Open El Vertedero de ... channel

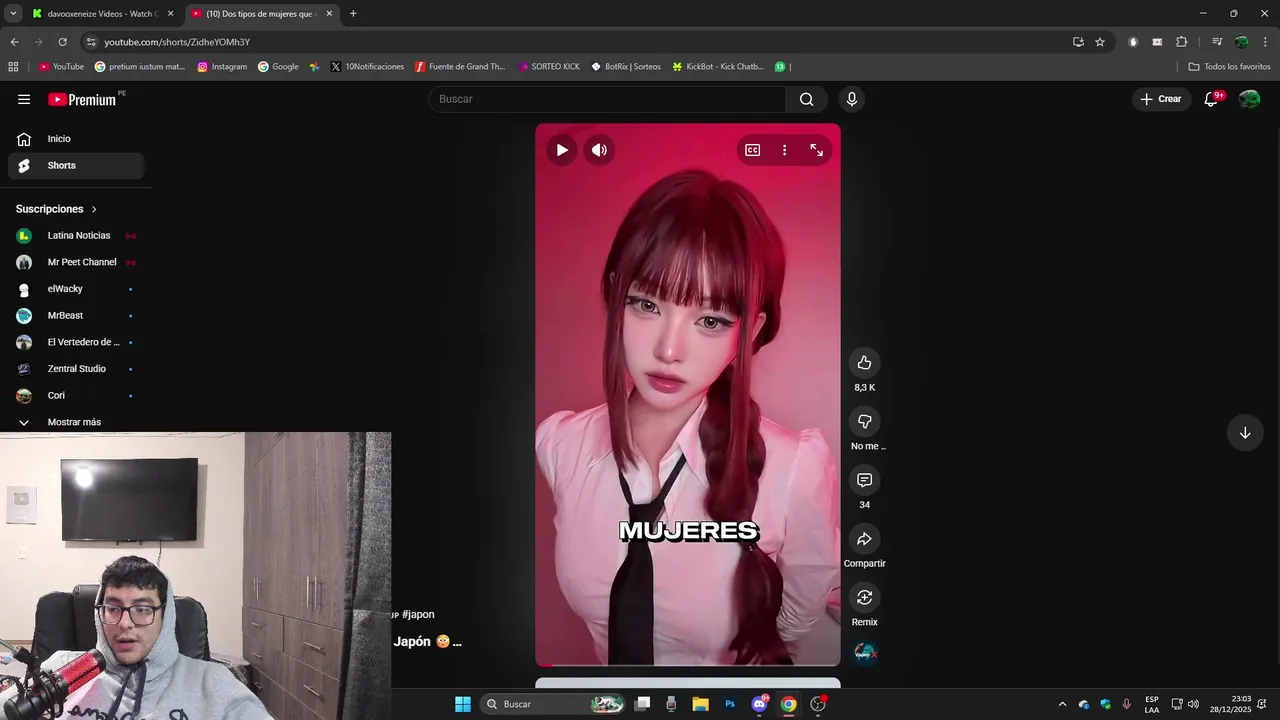click(x=76, y=342)
